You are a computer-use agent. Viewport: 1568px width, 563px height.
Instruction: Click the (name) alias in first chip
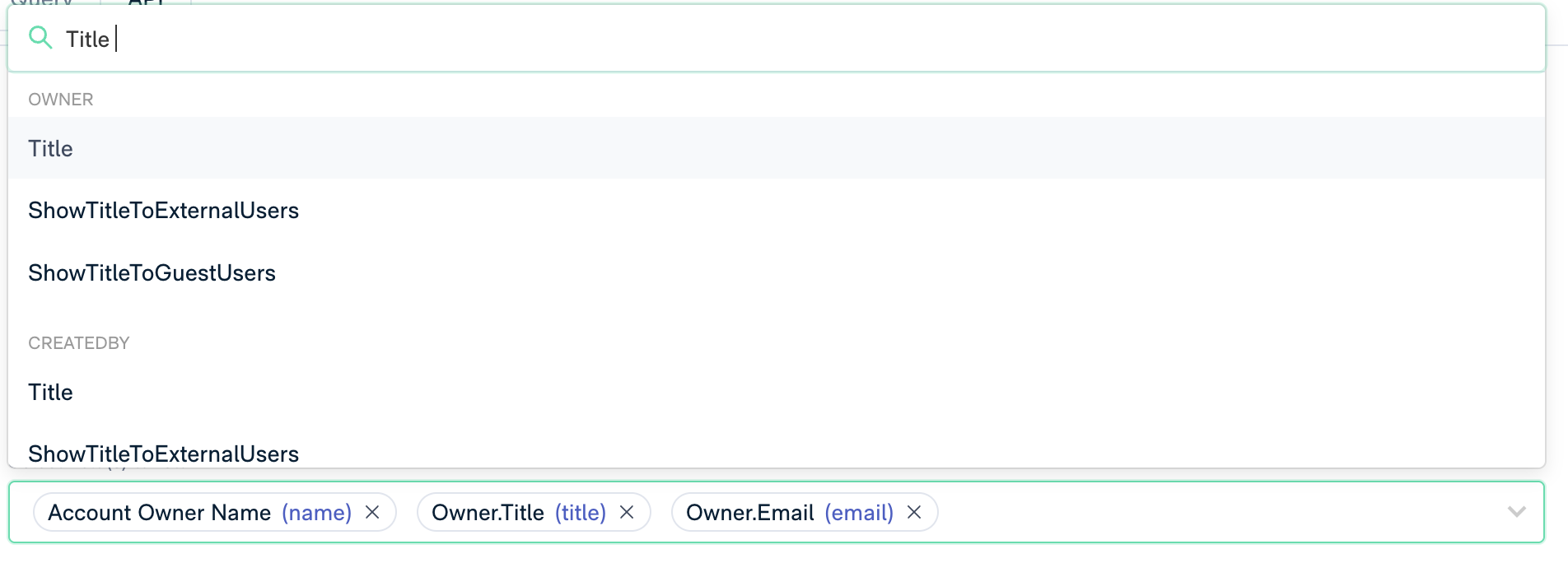pyautogui.click(x=316, y=513)
